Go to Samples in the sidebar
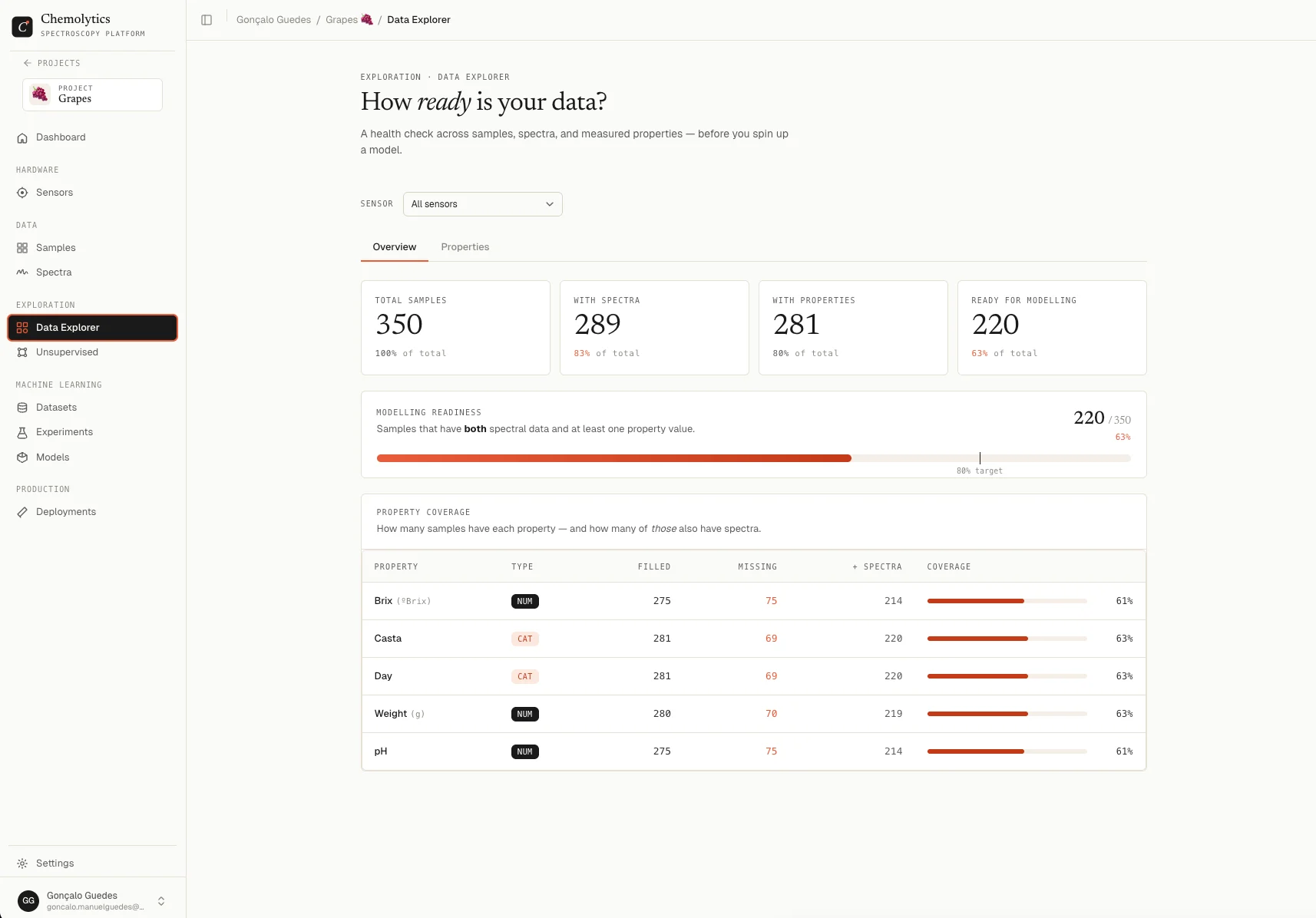Viewport: 1316px width, 918px height. [92, 248]
